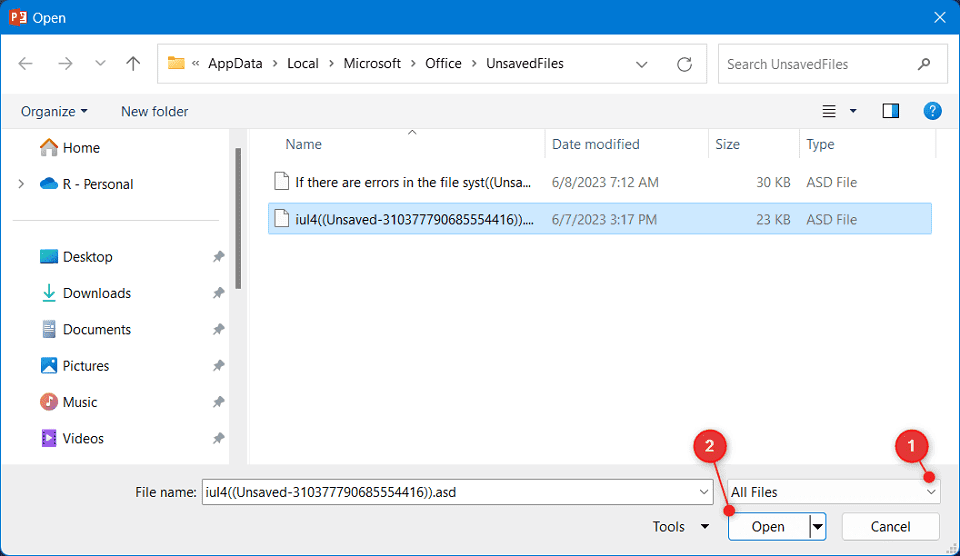Expand the File name dropdown arrow
The image size is (960, 556).
[704, 492]
